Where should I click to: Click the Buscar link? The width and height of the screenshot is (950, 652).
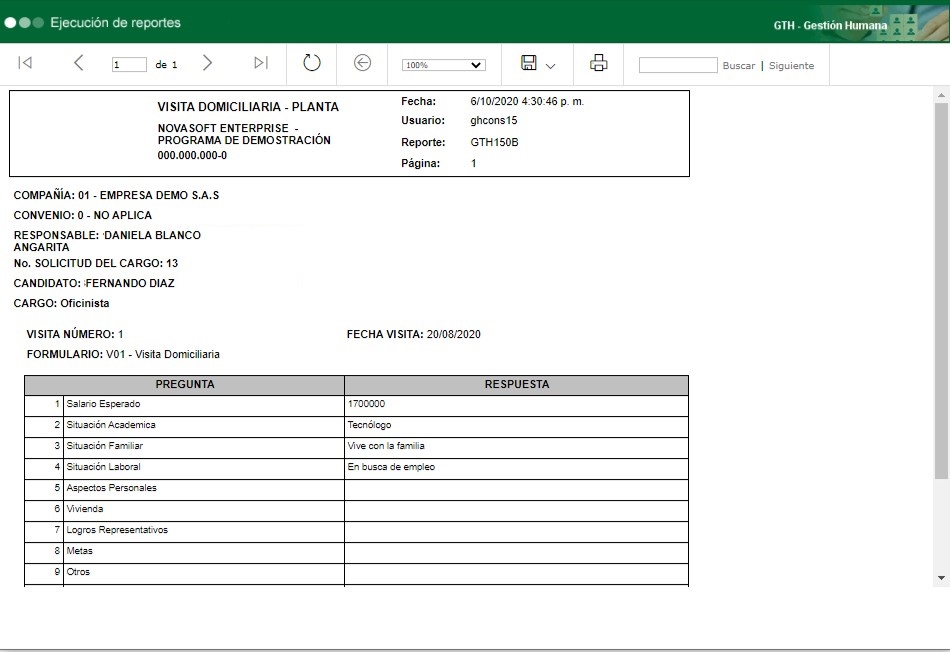[x=739, y=66]
